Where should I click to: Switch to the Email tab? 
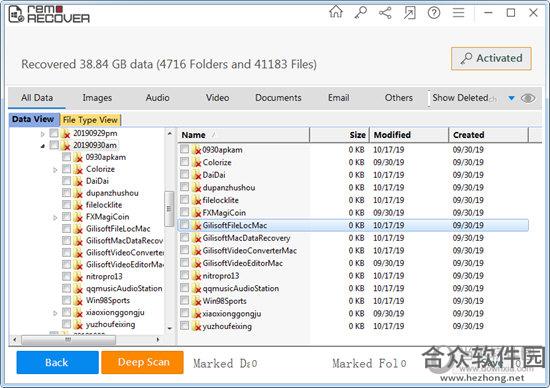338,98
